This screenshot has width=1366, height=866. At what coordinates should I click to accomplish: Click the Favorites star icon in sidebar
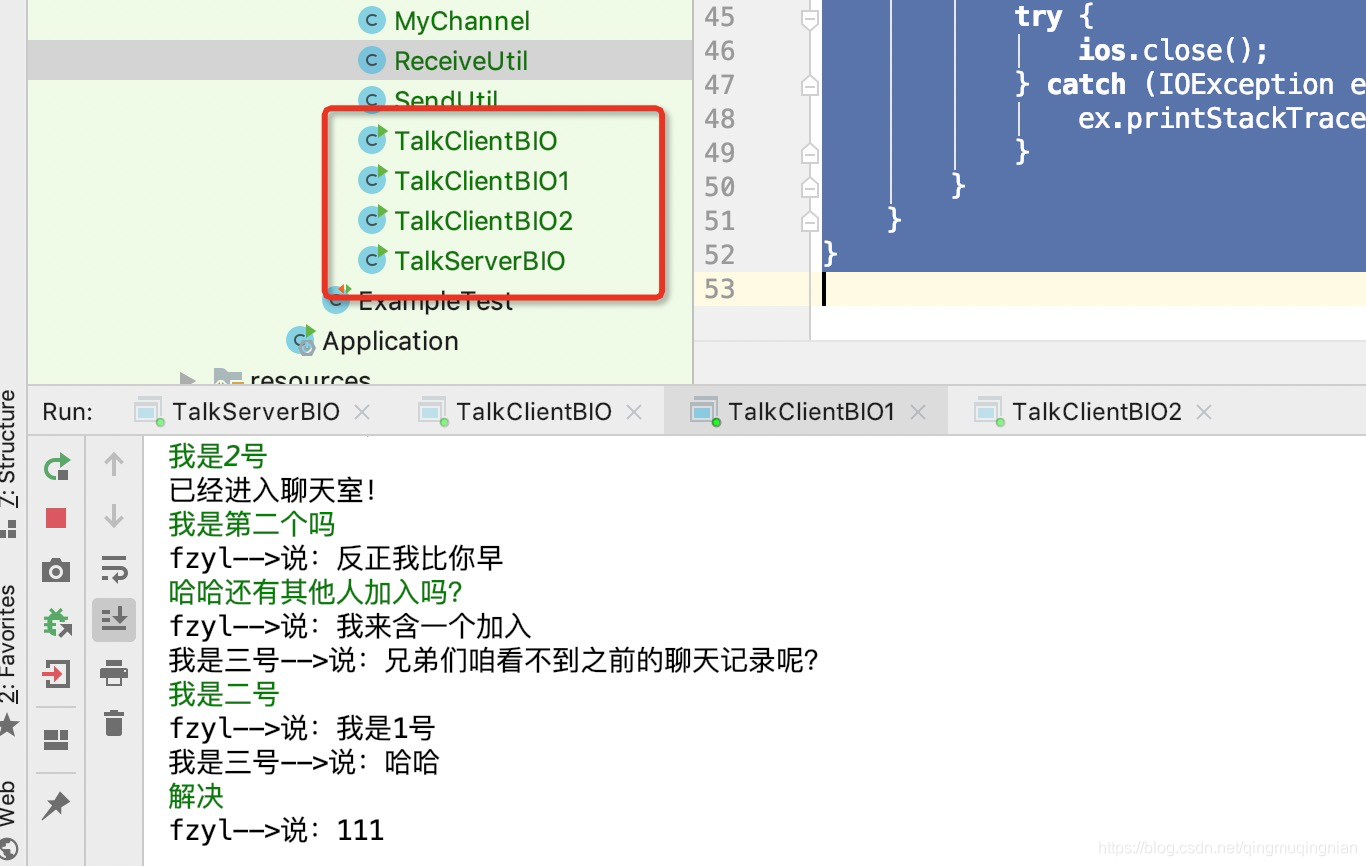pyautogui.click(x=9, y=724)
